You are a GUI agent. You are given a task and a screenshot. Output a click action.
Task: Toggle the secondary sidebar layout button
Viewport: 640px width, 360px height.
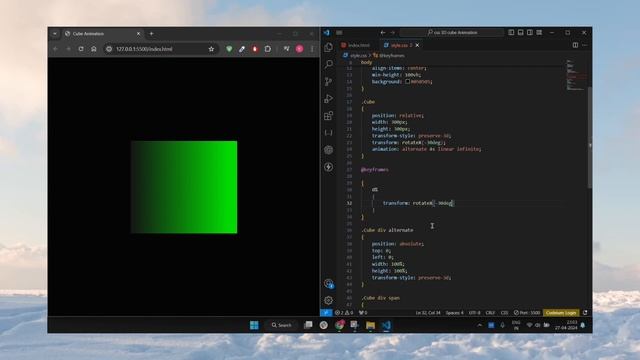(x=530, y=33)
